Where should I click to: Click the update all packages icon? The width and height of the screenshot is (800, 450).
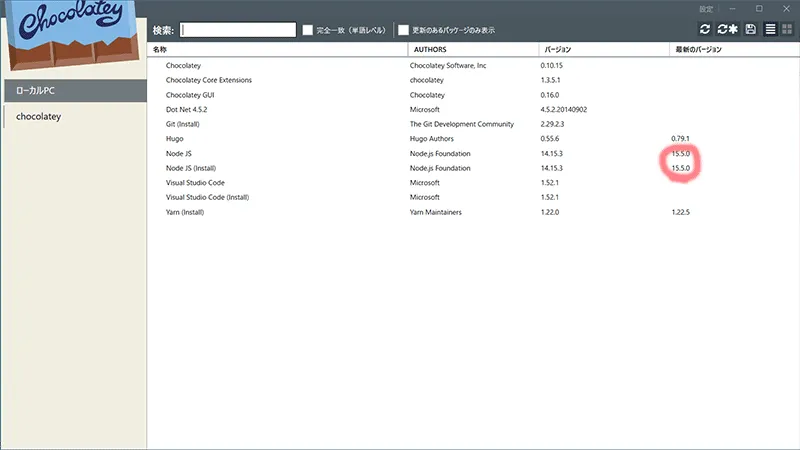pos(728,29)
